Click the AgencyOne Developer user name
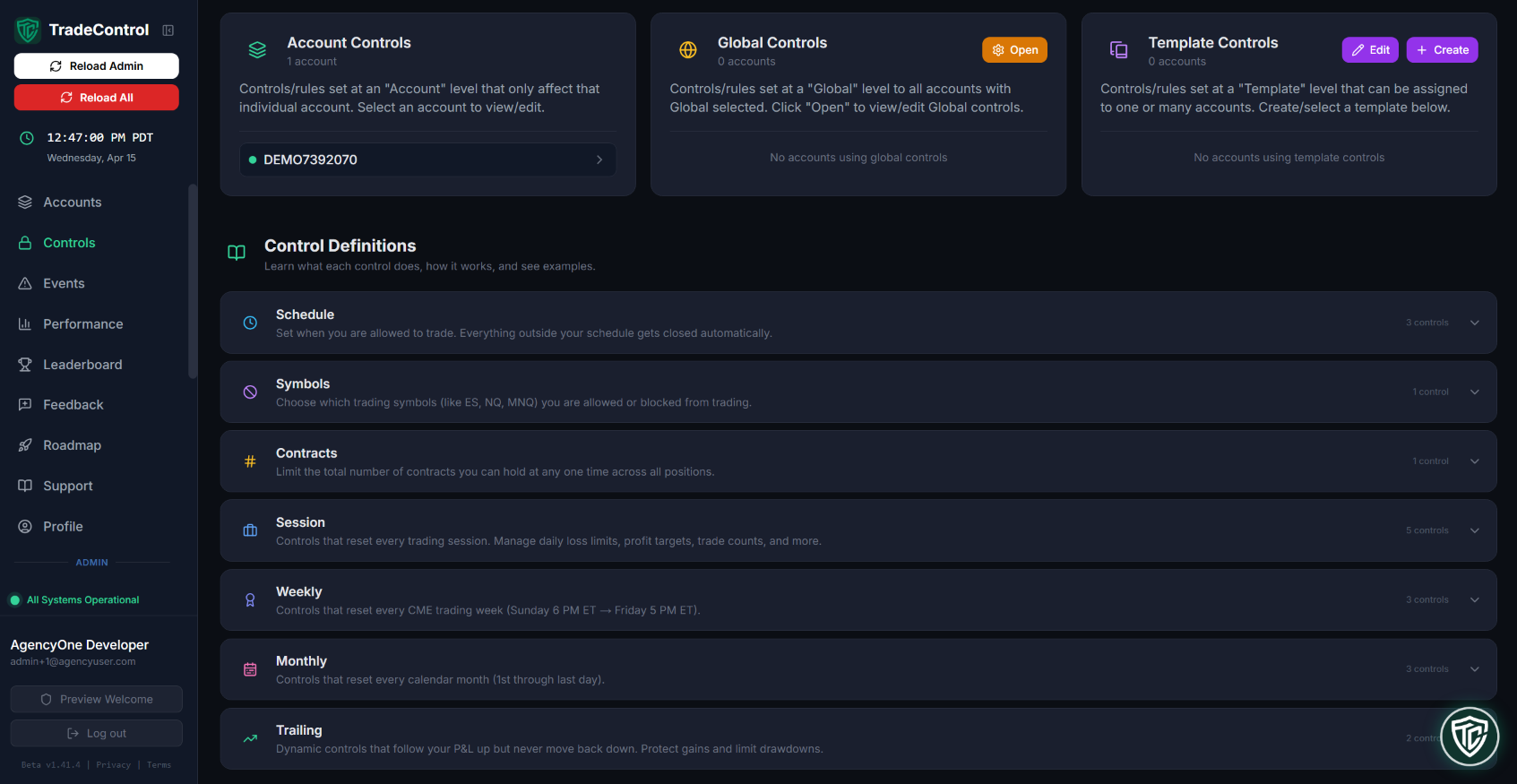Screen dimensions: 1517x784 tap(80, 645)
